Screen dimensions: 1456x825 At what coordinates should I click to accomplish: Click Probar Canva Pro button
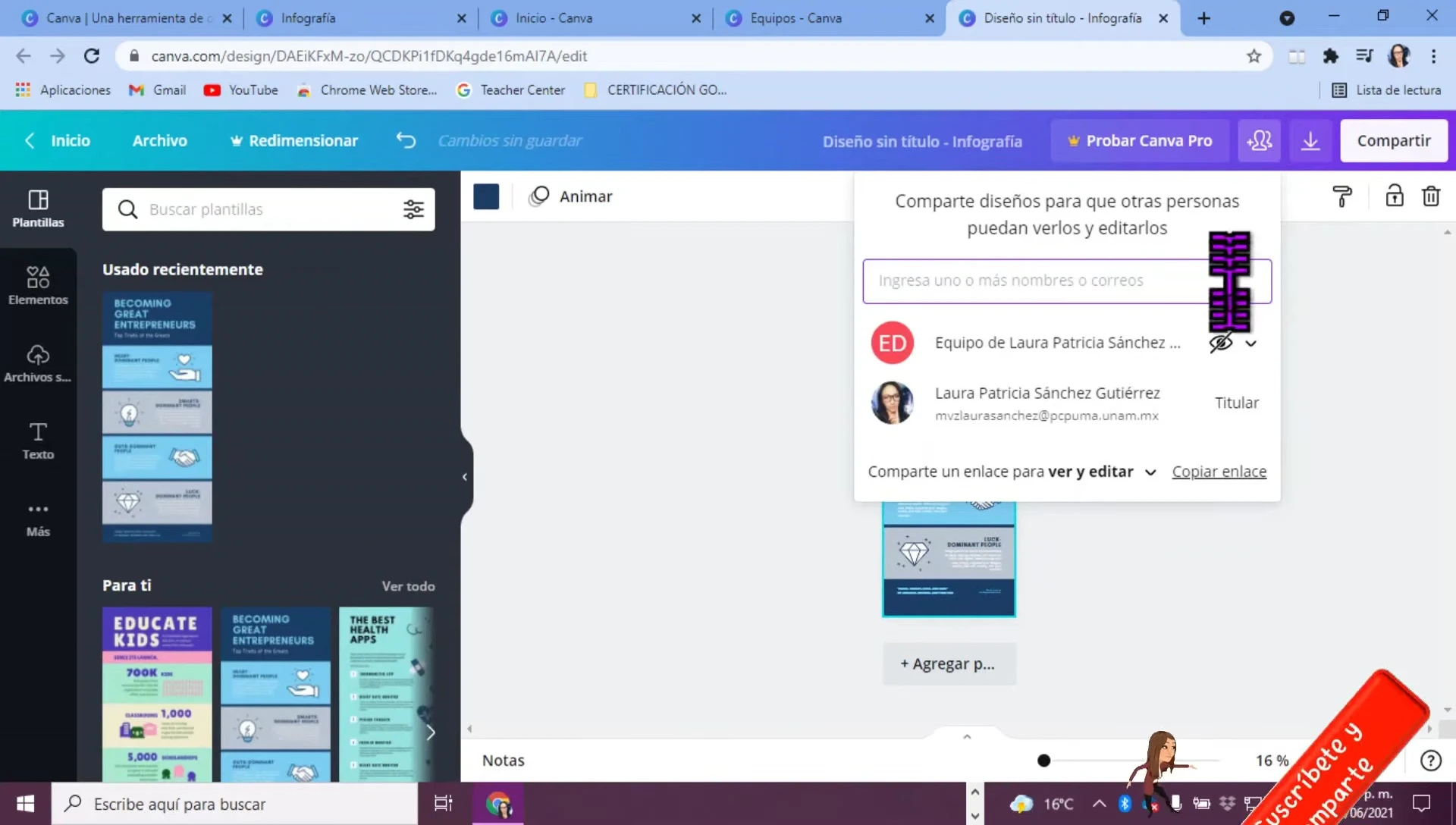coord(1140,140)
